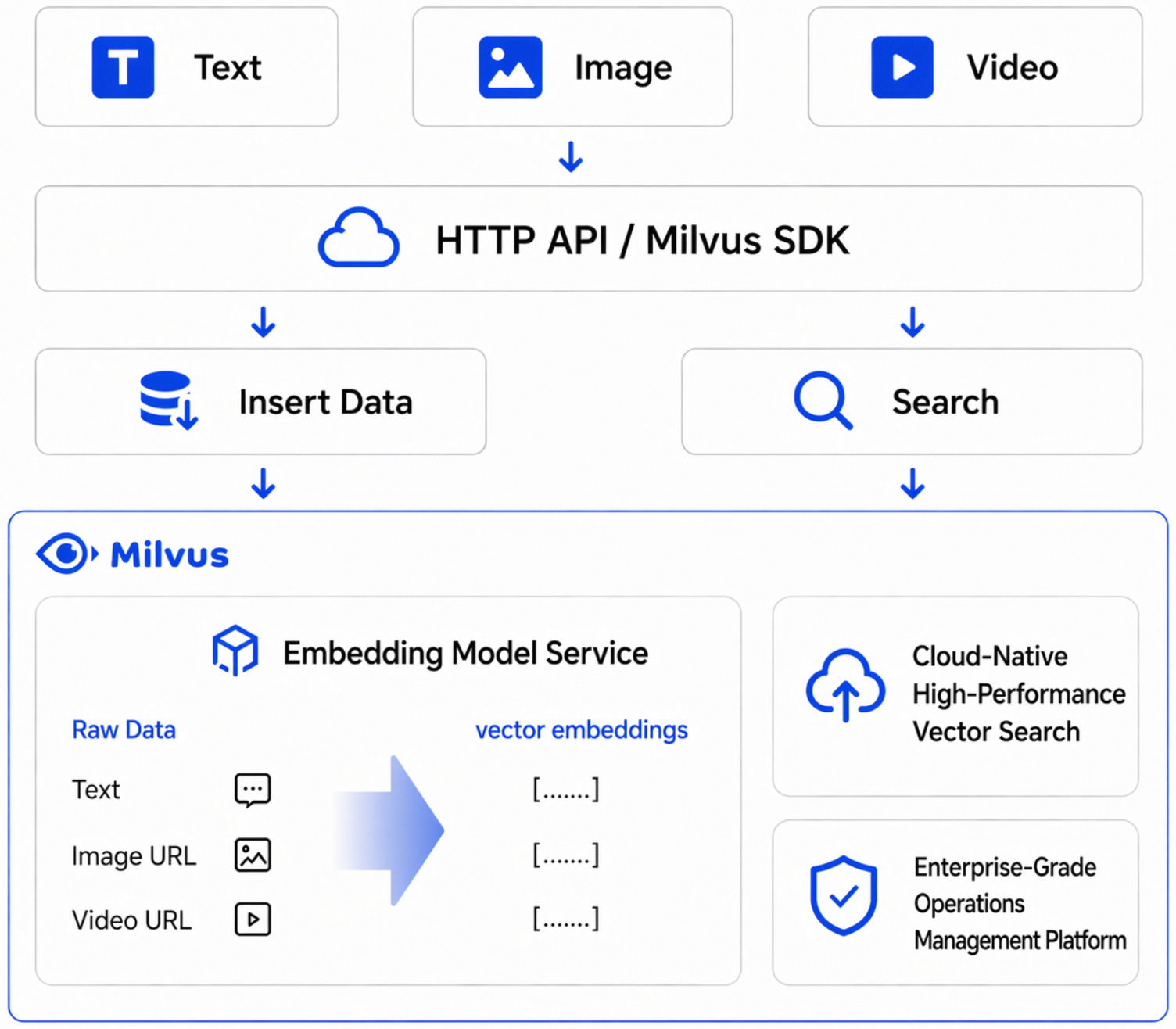The width and height of the screenshot is (1176, 1029).
Task: Select the "Text" row under Raw Data
Action: click(x=96, y=790)
